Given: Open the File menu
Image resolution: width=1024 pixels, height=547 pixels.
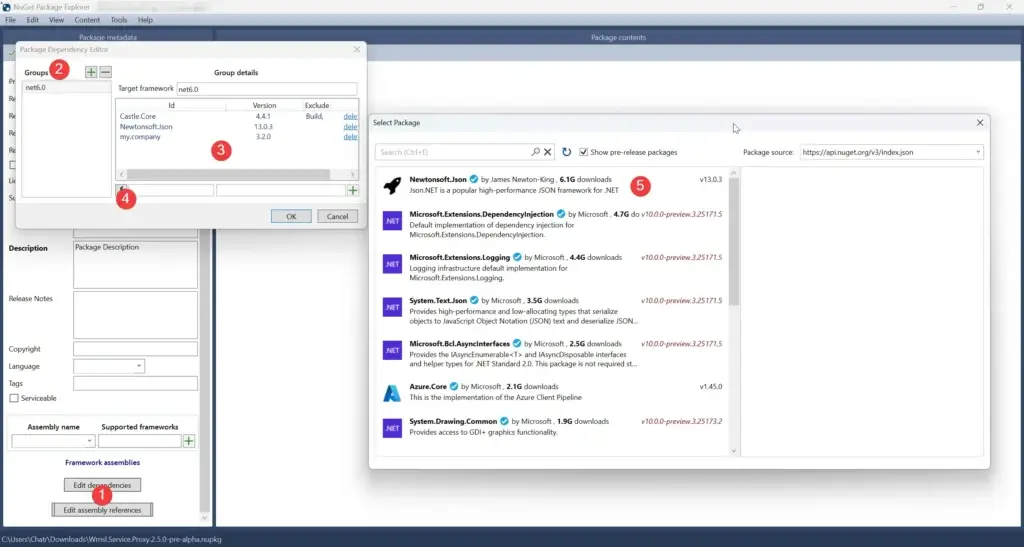Looking at the screenshot, I should (10, 20).
